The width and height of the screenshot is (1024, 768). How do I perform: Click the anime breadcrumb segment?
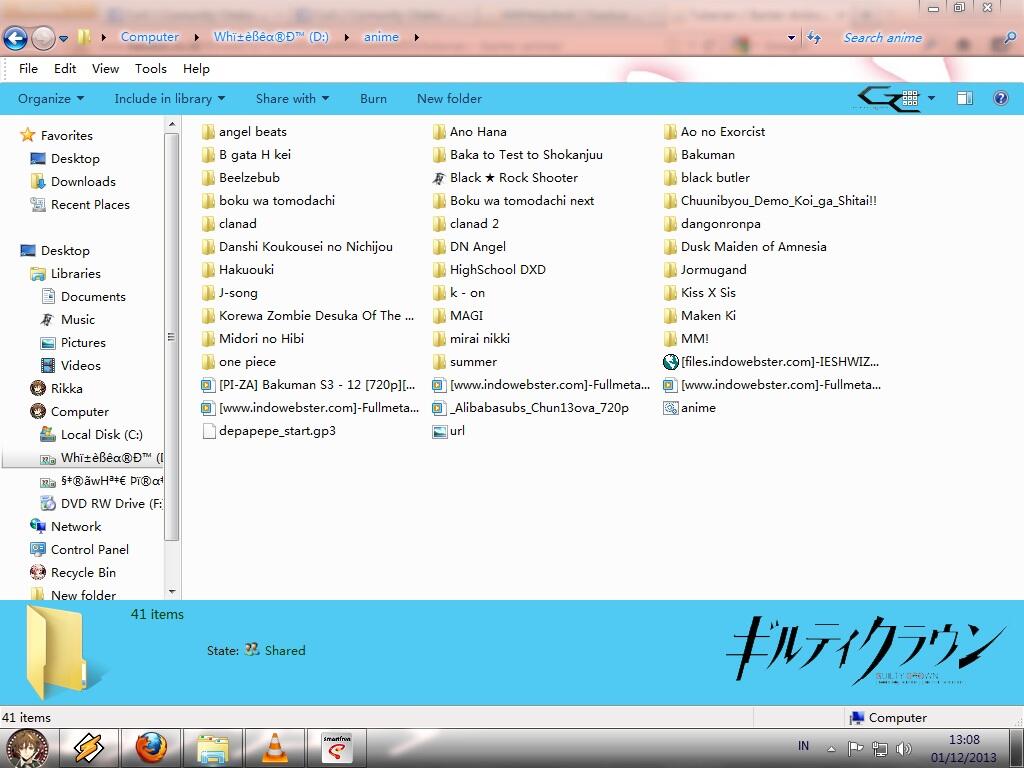tap(381, 37)
